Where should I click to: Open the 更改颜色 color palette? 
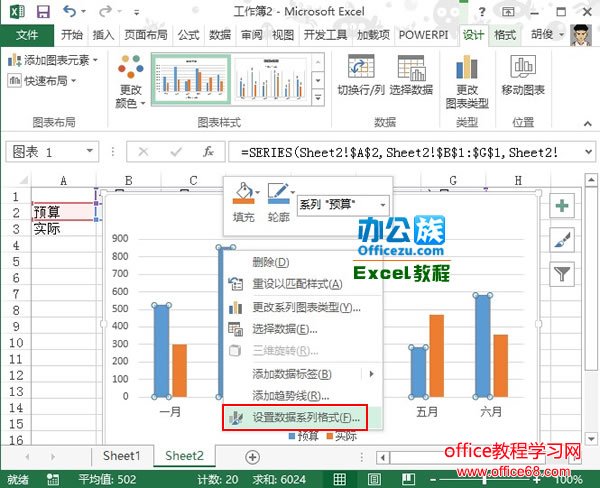[x=130, y=81]
